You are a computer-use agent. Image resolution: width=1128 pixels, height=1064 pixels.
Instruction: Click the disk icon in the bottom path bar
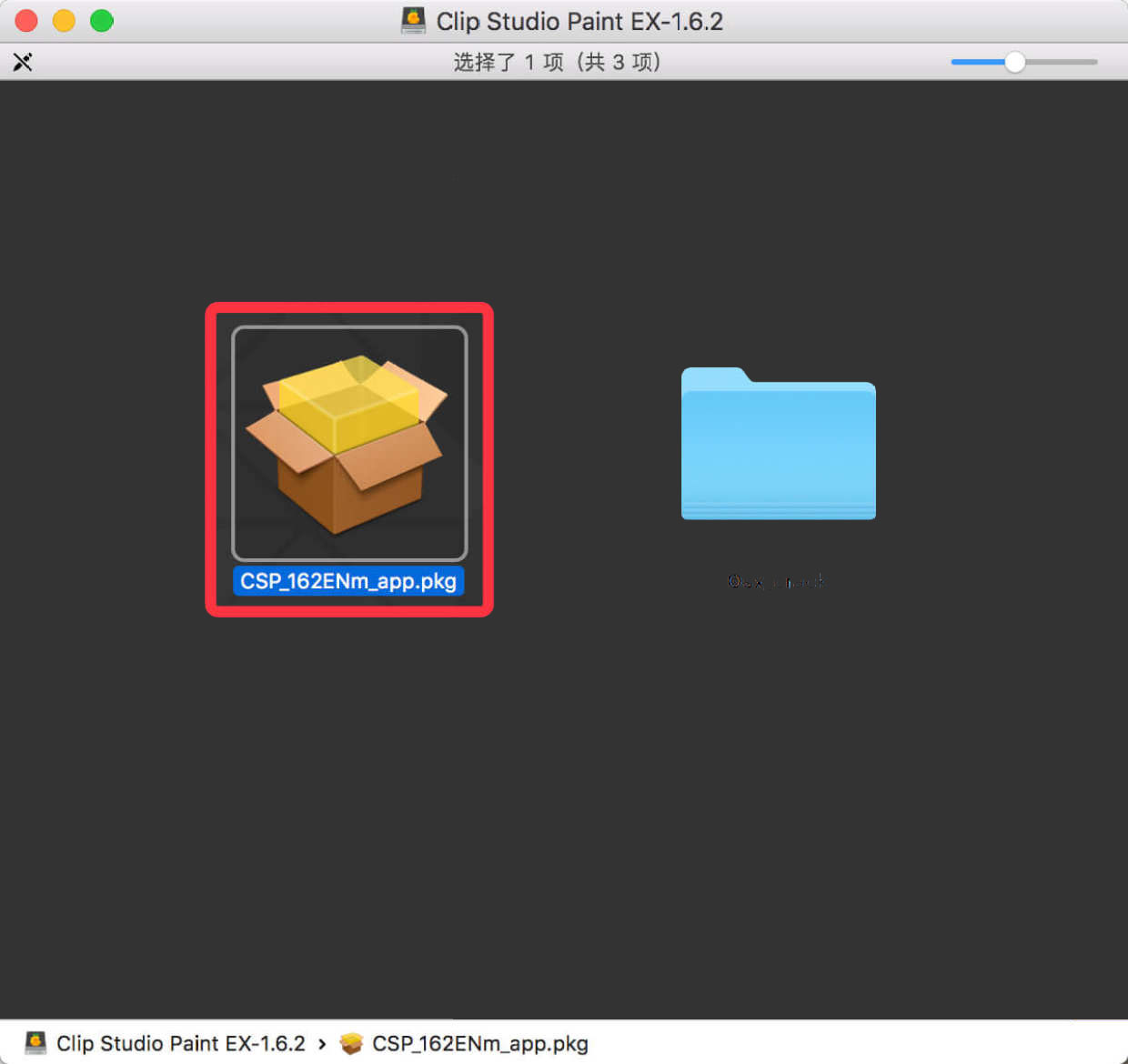(x=35, y=1043)
